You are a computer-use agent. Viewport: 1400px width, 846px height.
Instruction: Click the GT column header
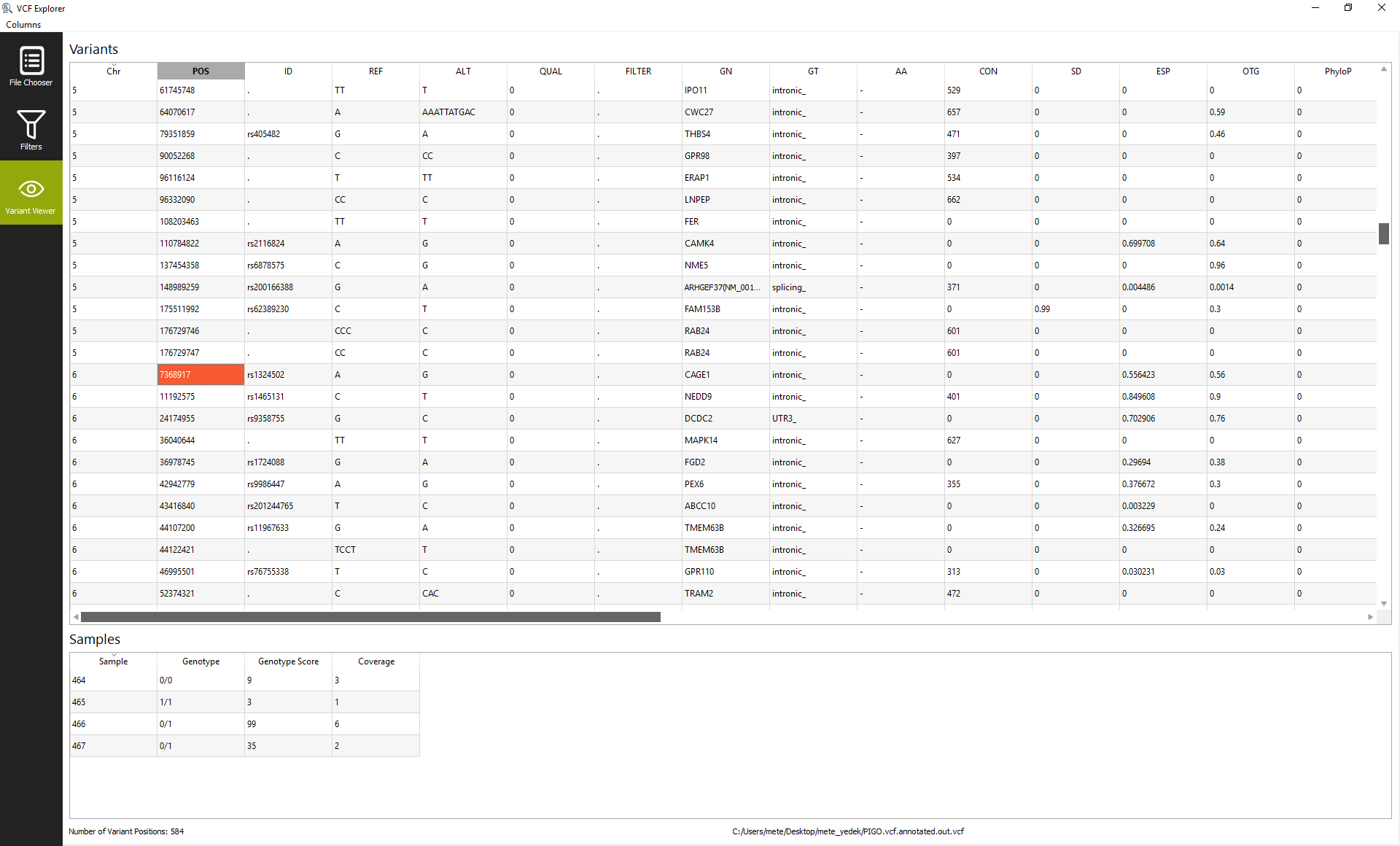tap(812, 71)
